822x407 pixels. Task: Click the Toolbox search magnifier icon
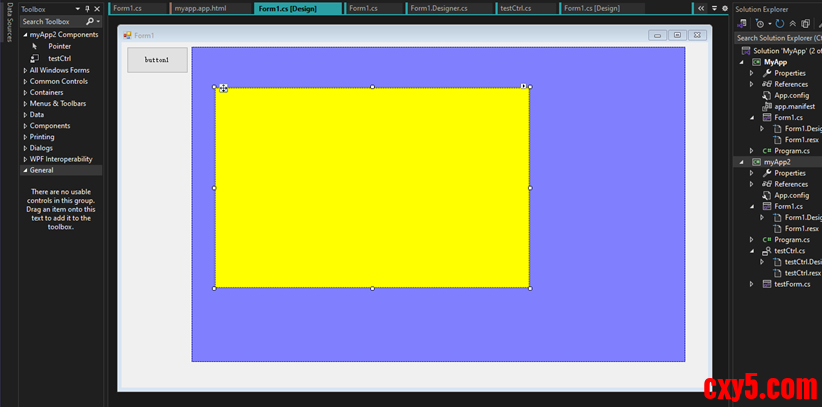click(x=90, y=21)
